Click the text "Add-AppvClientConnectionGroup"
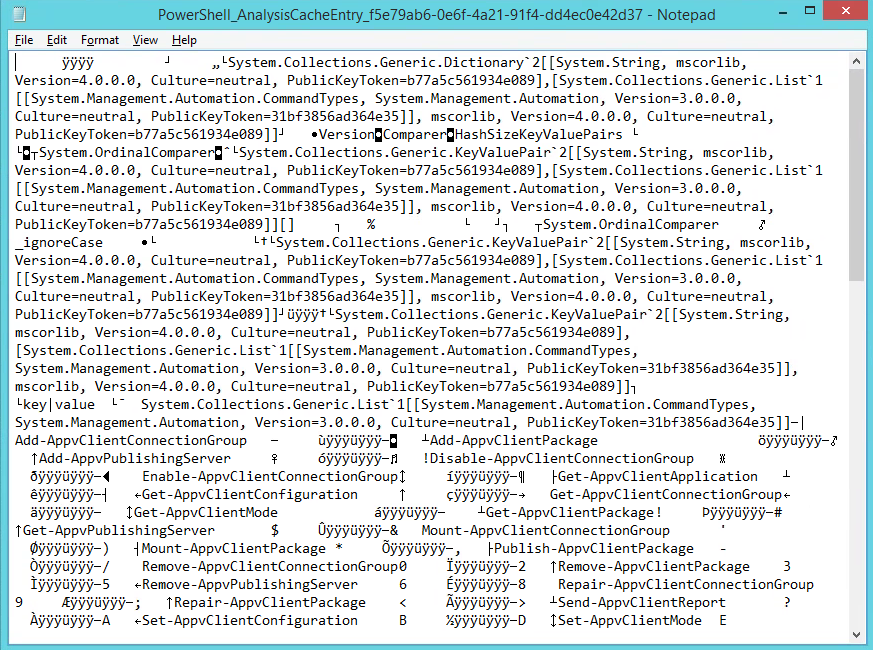This screenshot has width=873, height=650. [131, 441]
